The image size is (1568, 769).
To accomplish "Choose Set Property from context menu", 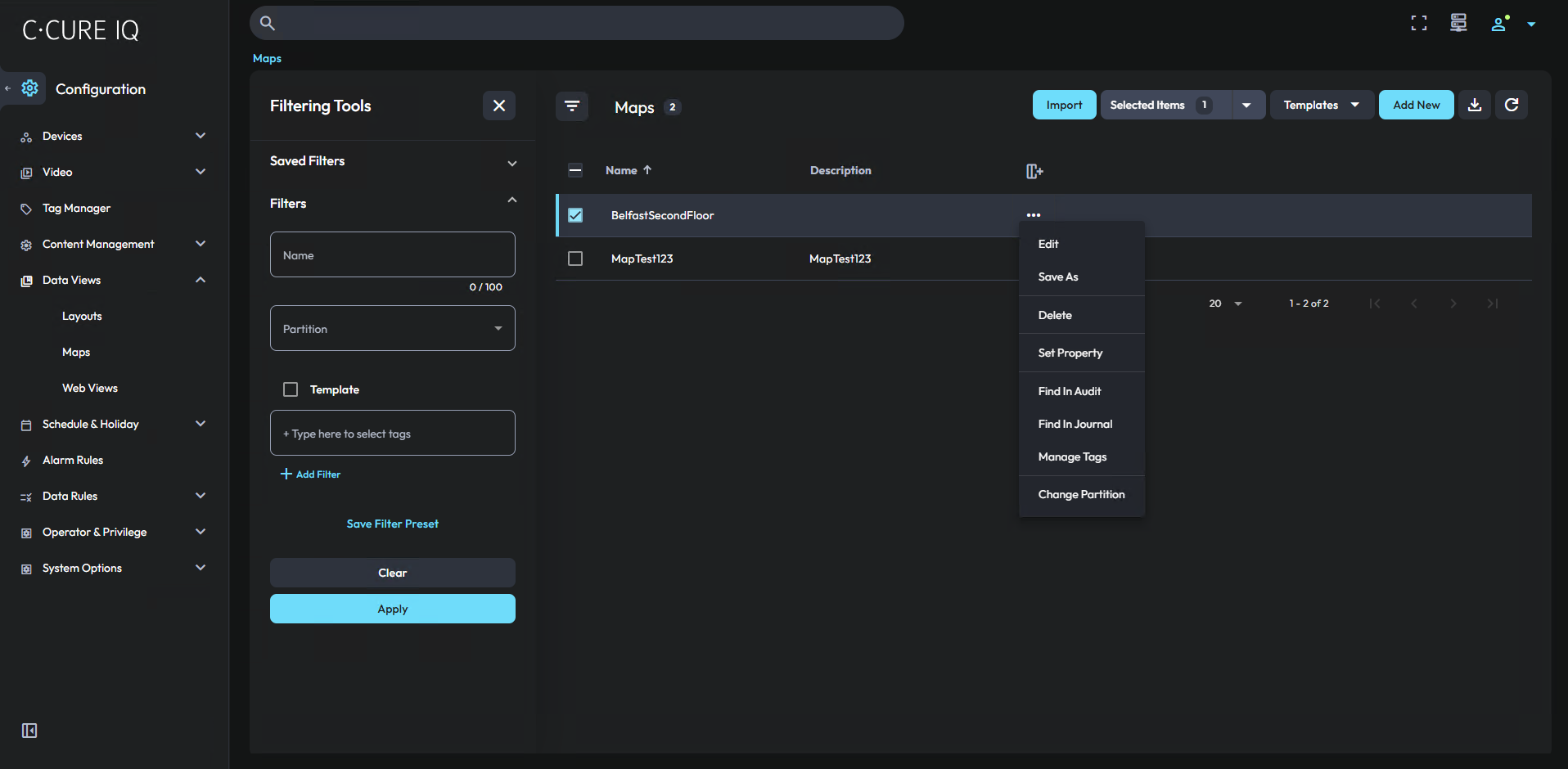I will (1070, 353).
